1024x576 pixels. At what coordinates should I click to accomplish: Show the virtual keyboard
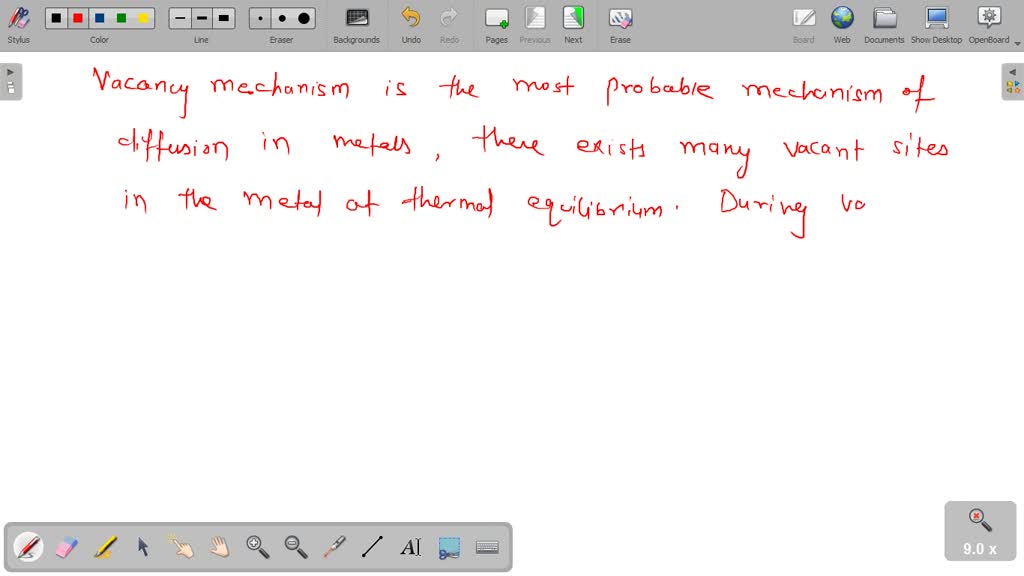(x=486, y=547)
